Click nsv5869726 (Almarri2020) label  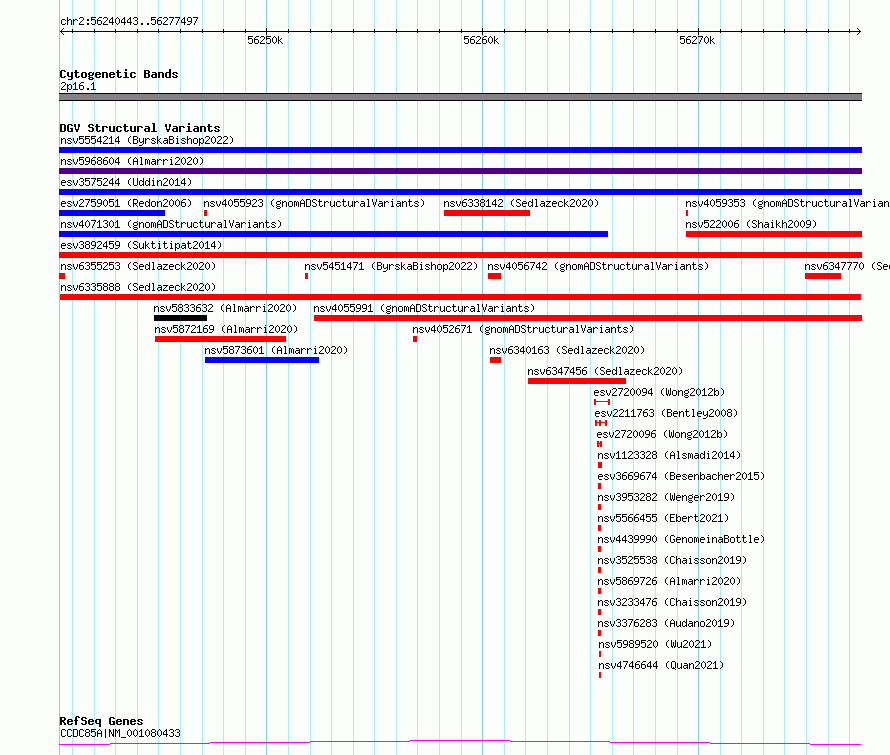(669, 581)
